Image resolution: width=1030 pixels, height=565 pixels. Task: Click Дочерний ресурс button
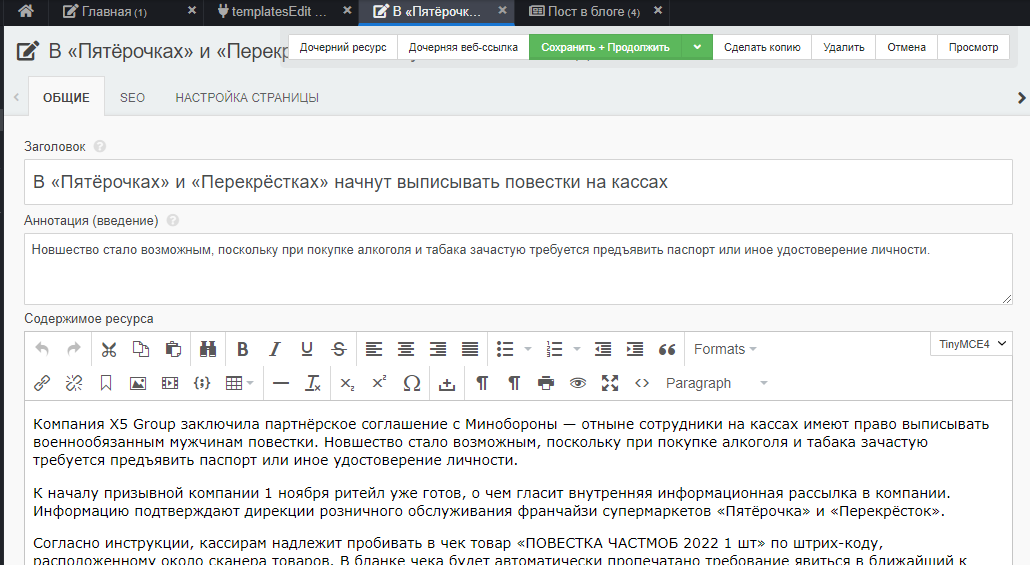[343, 47]
